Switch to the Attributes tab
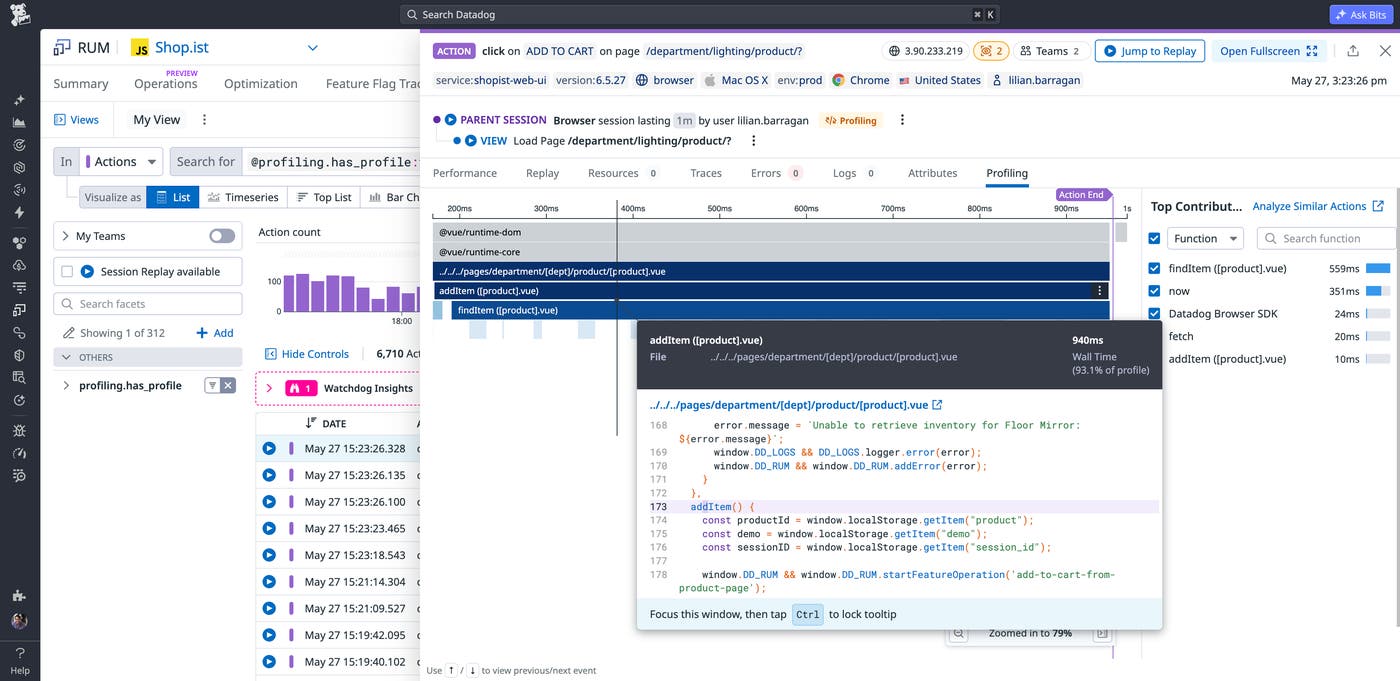1400x681 pixels. [933, 173]
